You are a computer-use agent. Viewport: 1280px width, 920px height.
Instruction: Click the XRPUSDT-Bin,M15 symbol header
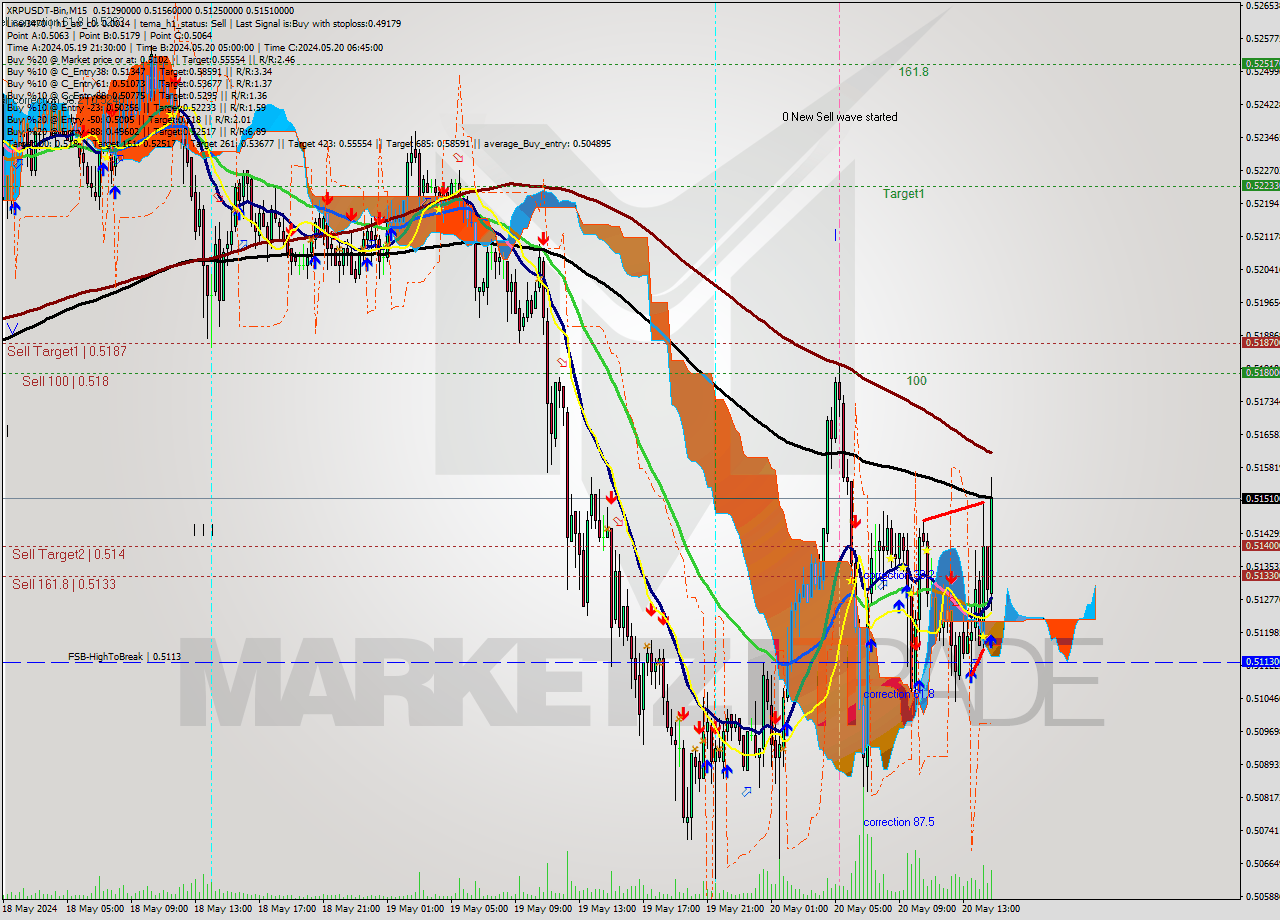click(46, 10)
